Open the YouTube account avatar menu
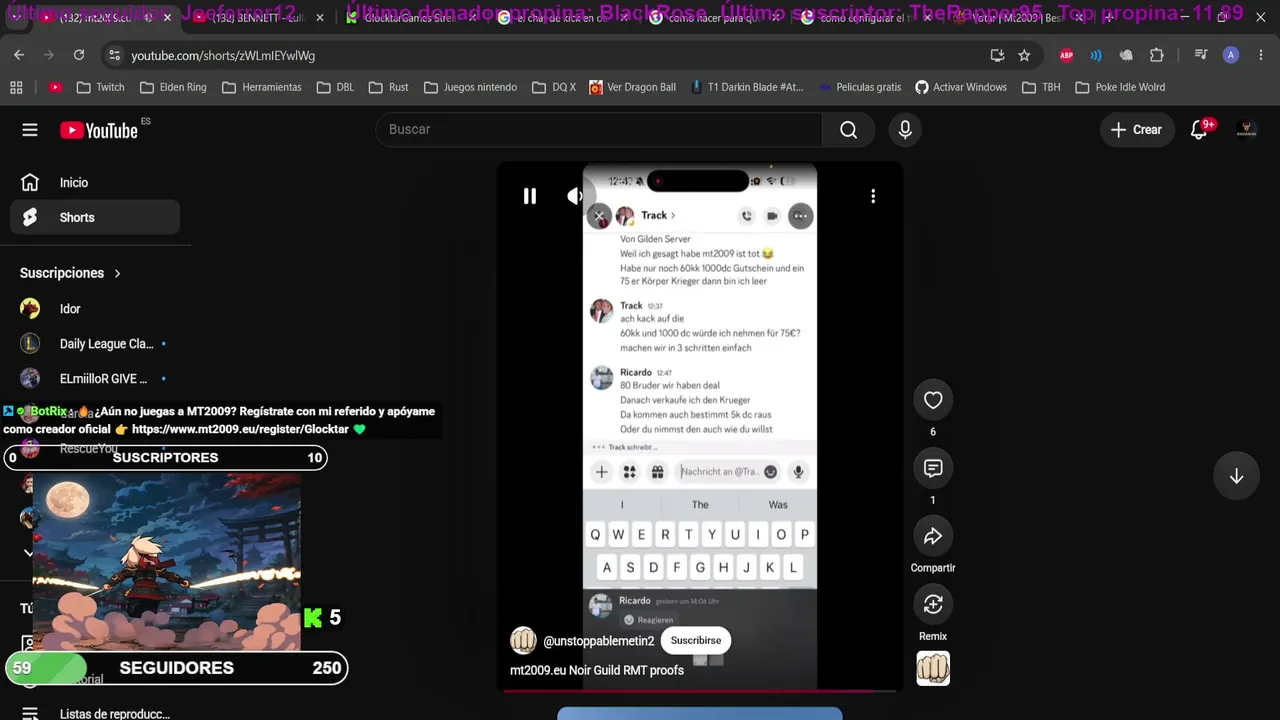Image resolution: width=1280 pixels, height=720 pixels. tap(1246, 130)
